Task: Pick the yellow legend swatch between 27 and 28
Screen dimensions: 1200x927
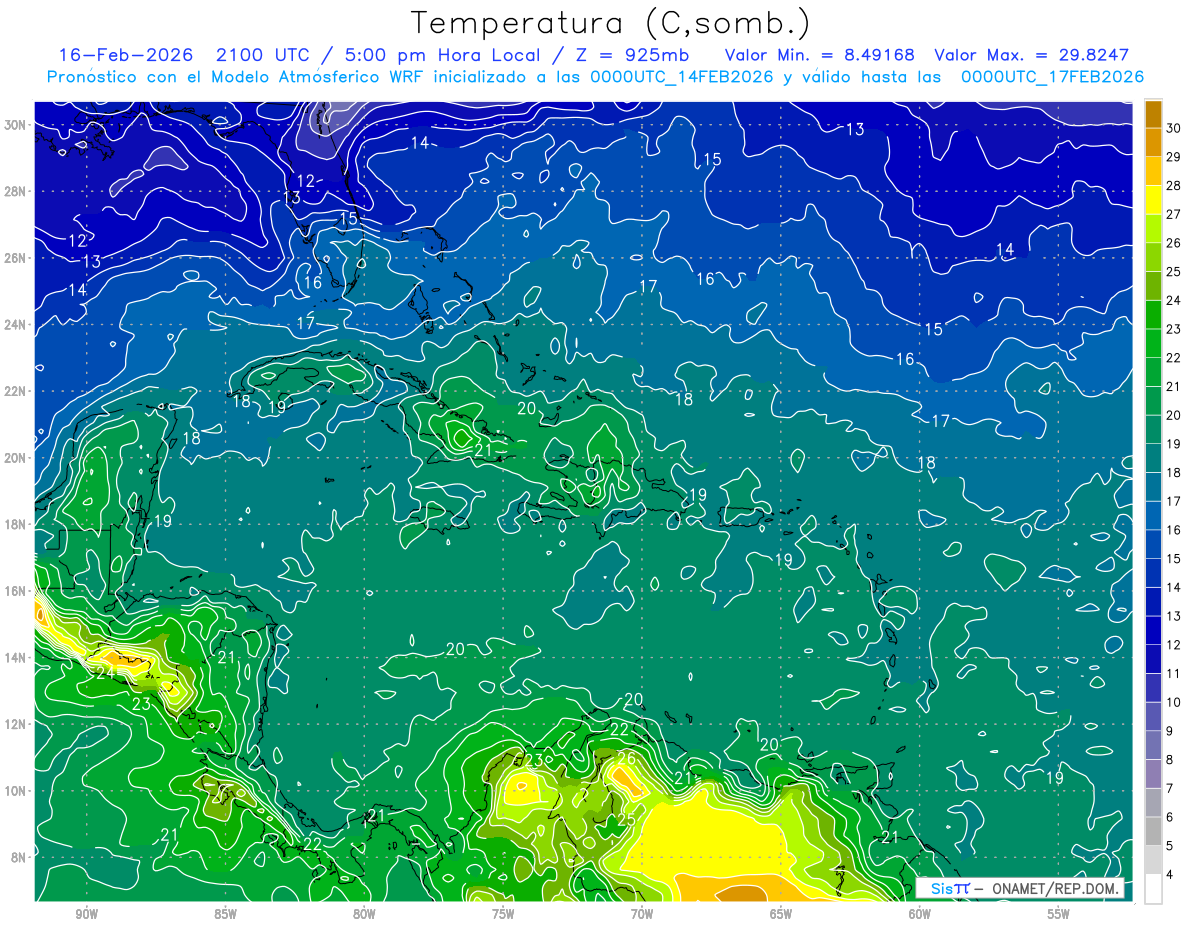Action: [x=1153, y=199]
